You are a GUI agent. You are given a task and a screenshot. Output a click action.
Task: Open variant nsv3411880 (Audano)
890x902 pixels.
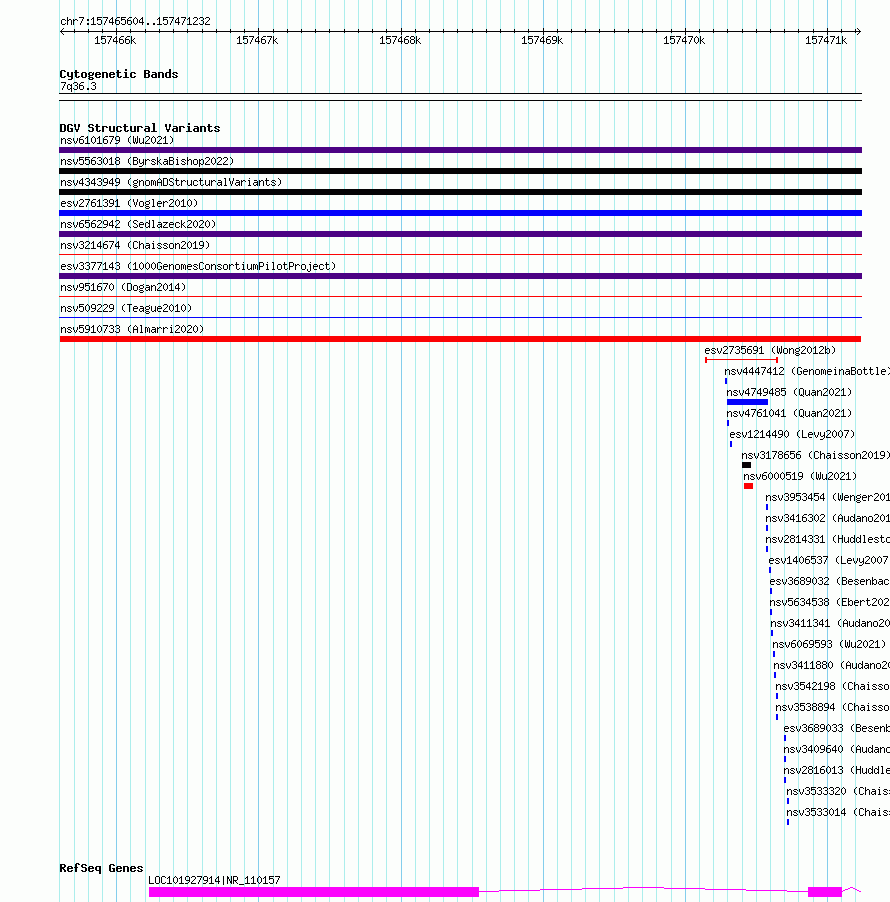[831, 666]
